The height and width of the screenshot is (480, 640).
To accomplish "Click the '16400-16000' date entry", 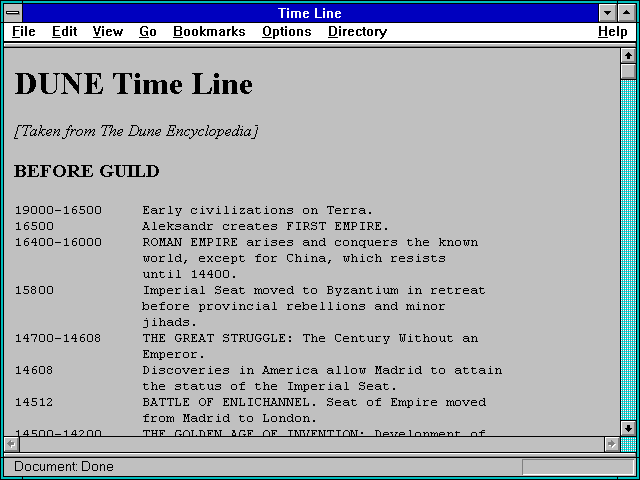I will pos(58,242).
